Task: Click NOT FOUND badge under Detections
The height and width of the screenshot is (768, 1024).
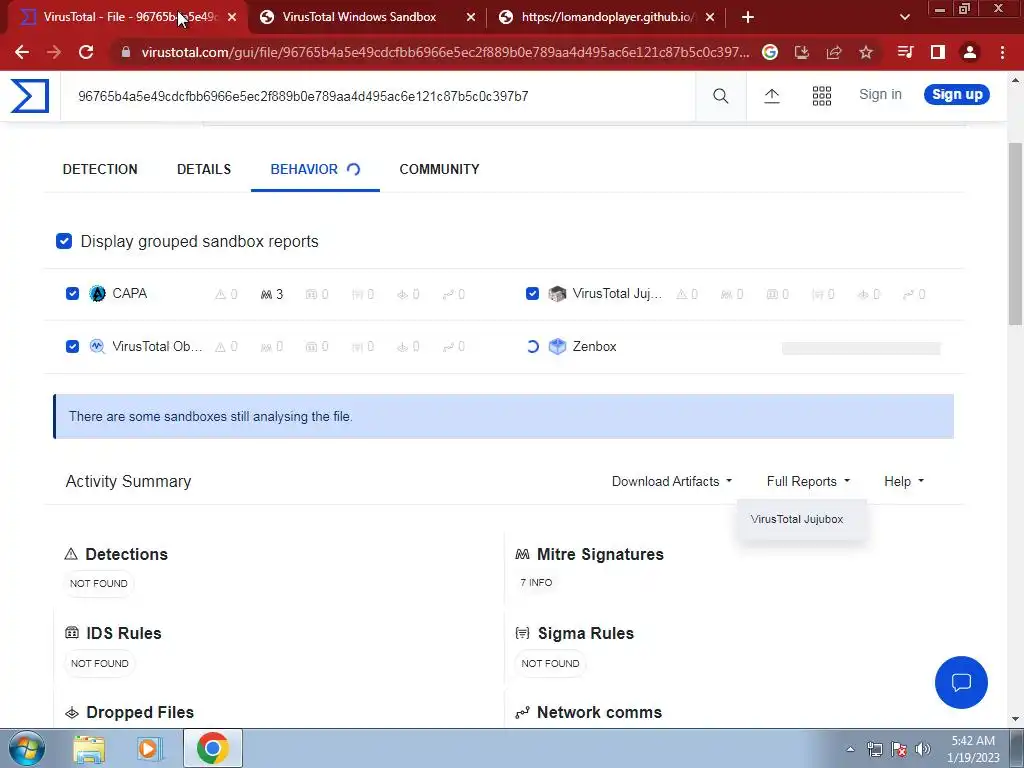Action: coord(99,583)
